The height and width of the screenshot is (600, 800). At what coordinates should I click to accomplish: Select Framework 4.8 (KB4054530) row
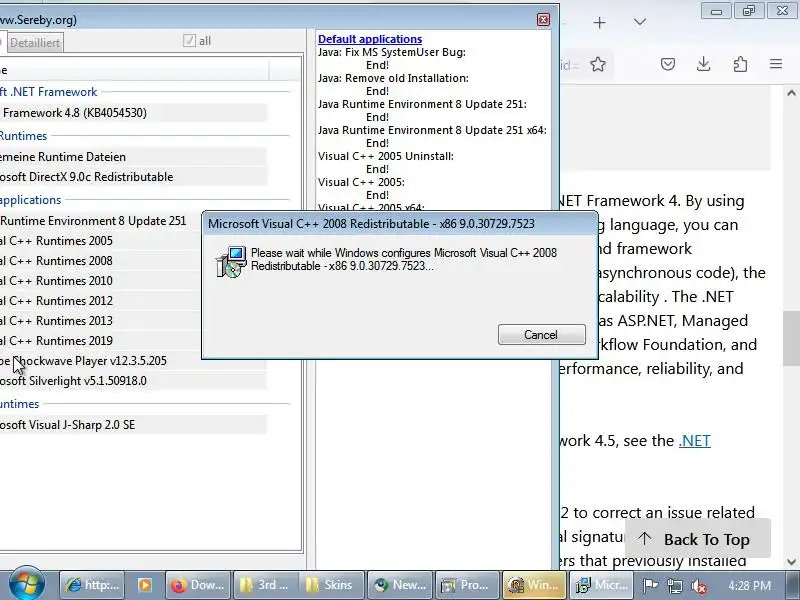(133, 113)
